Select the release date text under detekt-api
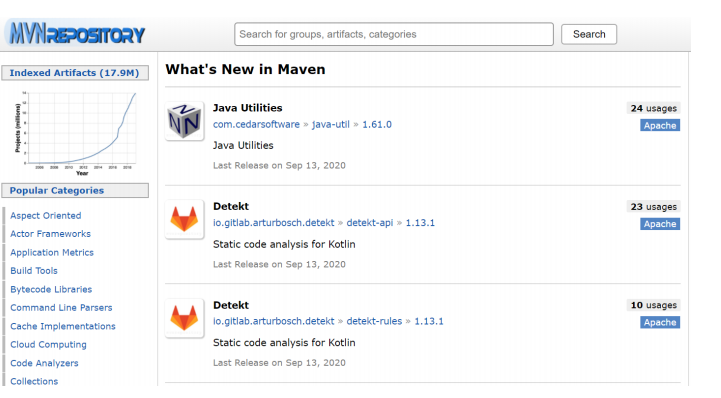Viewport: 721px width, 398px height. point(279,264)
